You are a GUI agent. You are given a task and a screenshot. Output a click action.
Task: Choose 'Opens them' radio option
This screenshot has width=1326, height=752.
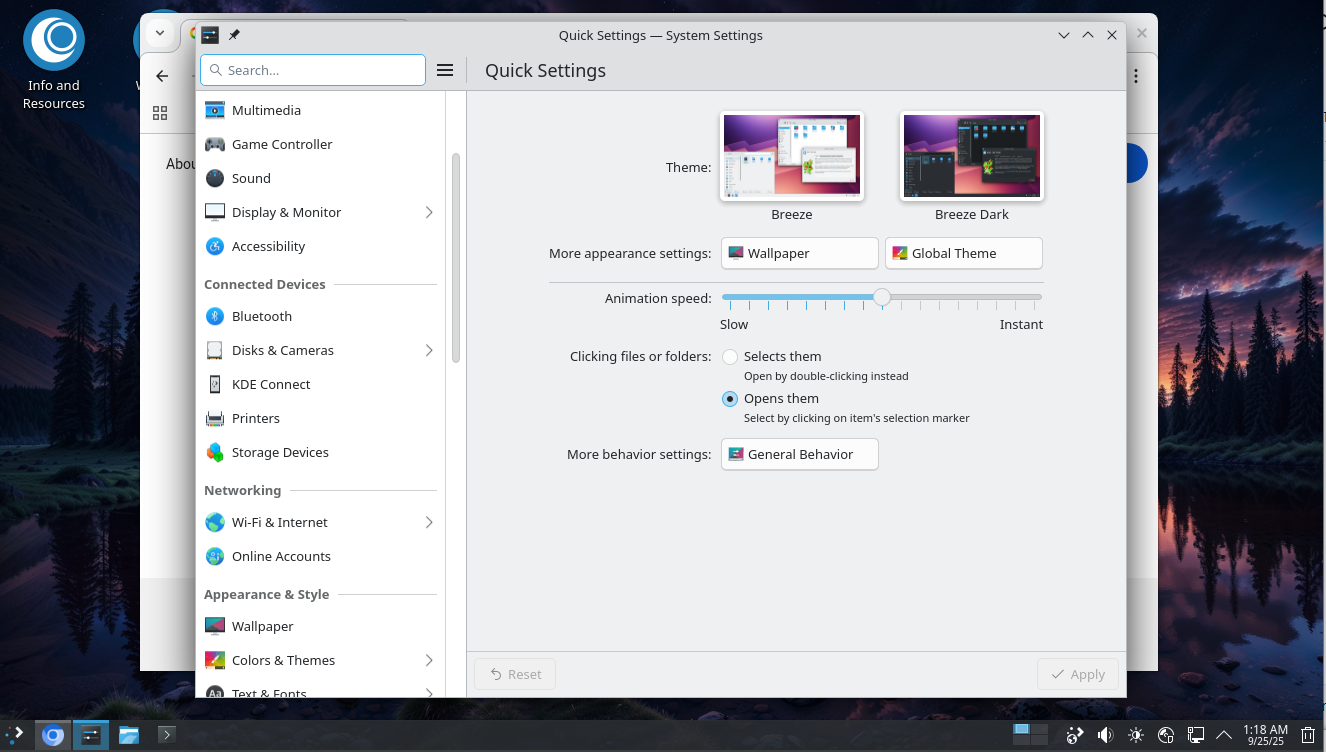(730, 399)
